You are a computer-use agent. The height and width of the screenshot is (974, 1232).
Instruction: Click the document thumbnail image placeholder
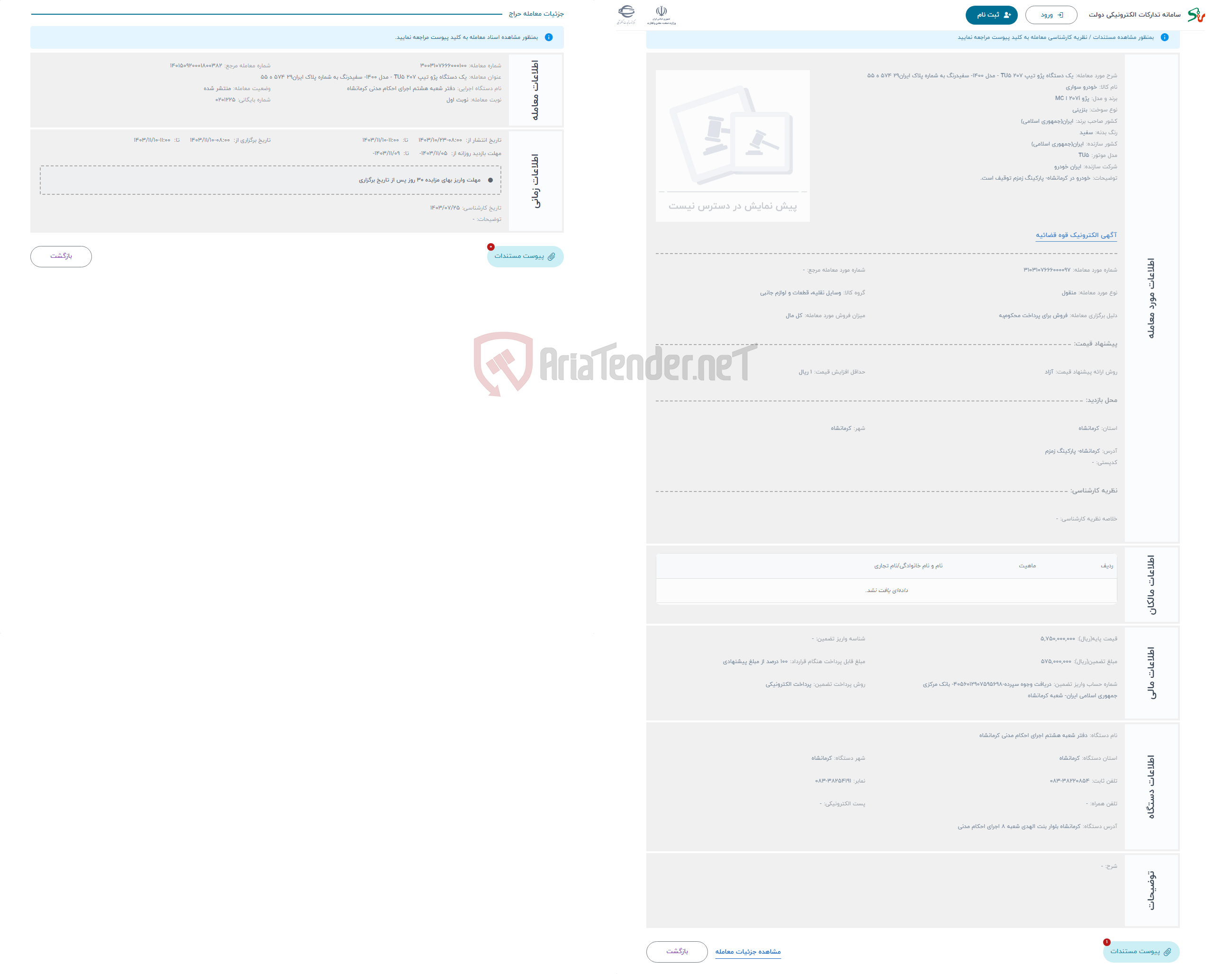733,140
